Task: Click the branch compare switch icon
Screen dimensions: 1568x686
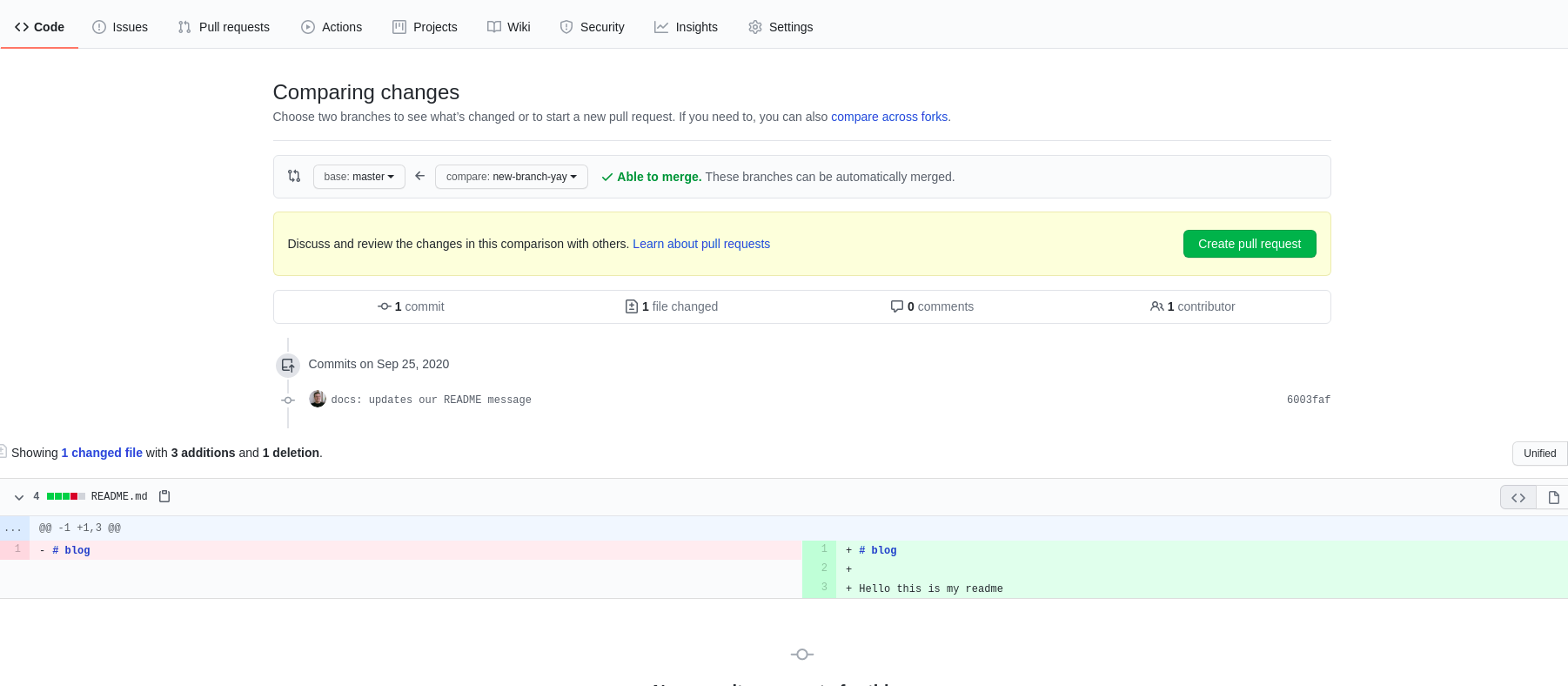Action: coord(294,176)
